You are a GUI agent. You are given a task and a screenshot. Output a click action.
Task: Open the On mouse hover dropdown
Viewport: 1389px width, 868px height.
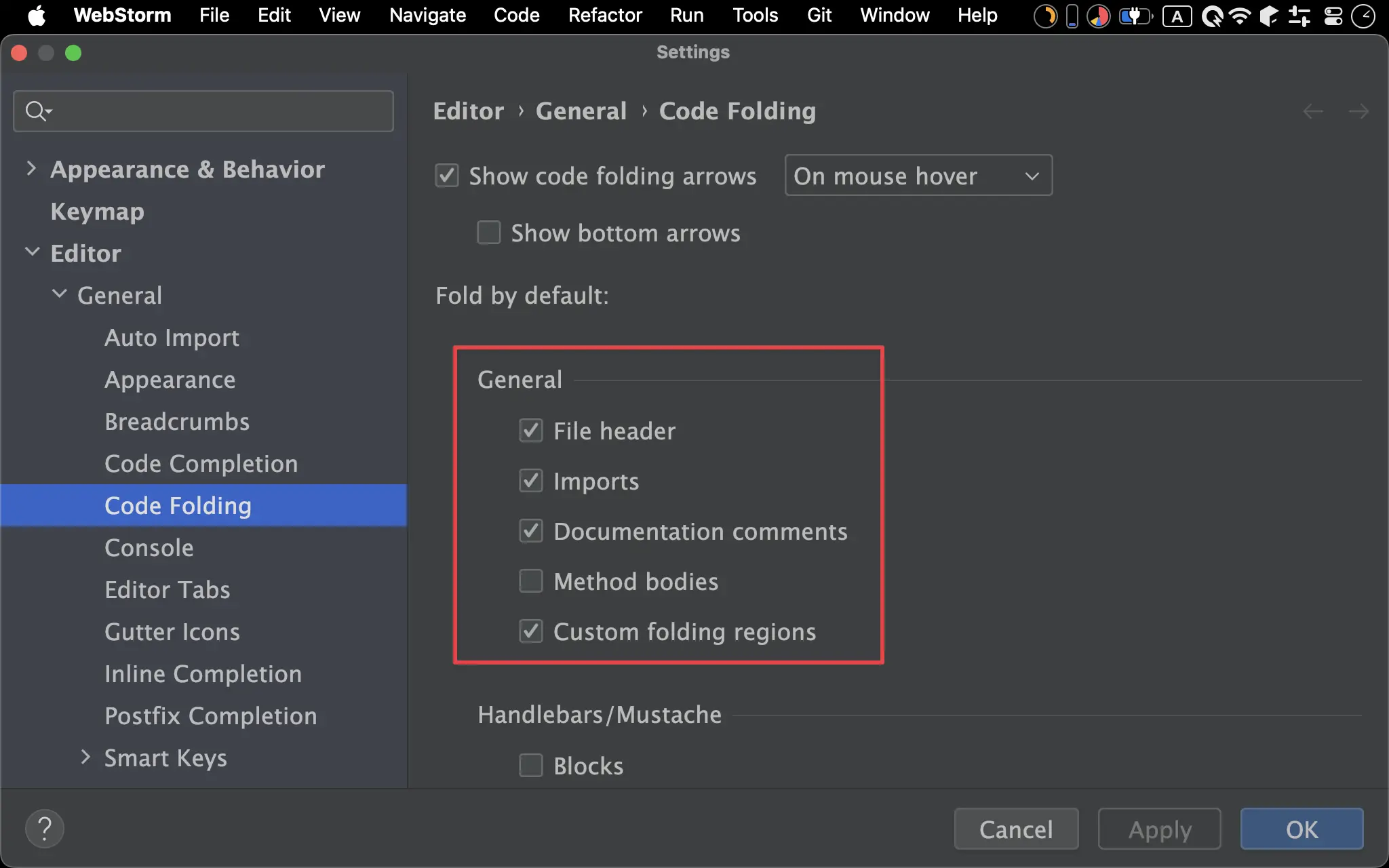[918, 176]
